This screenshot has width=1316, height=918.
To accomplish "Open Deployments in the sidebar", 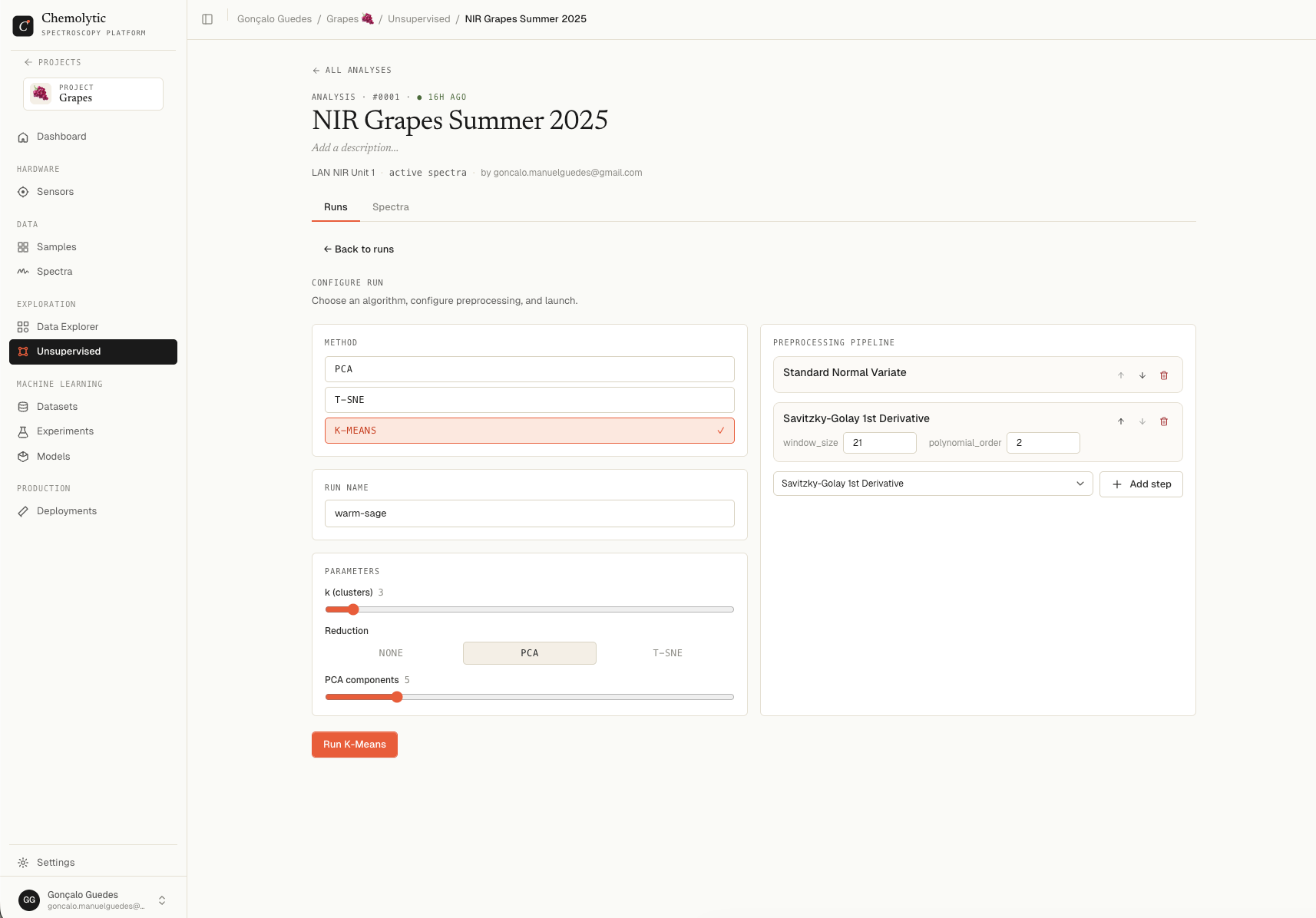I will (93, 511).
